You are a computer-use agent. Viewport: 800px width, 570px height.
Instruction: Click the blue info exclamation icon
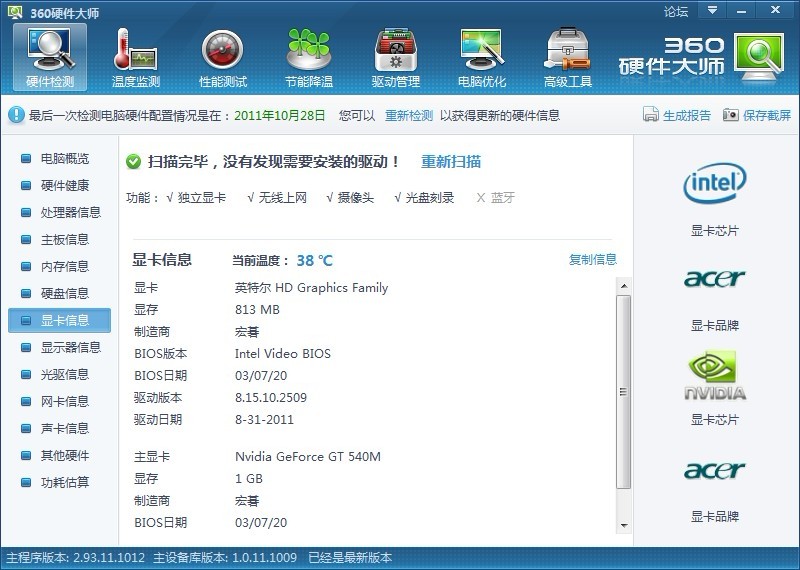pos(16,115)
